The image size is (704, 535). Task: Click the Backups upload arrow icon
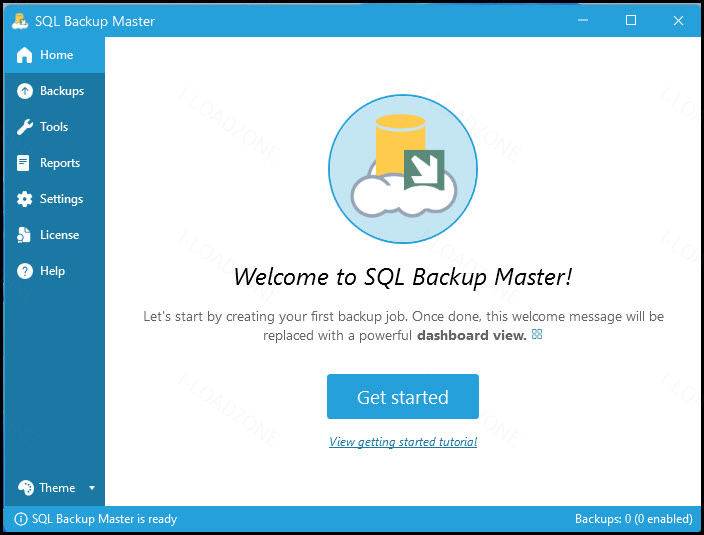pos(25,91)
